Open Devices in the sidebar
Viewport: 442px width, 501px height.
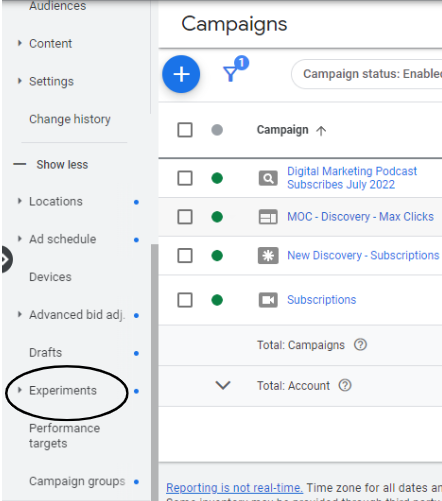point(50,277)
